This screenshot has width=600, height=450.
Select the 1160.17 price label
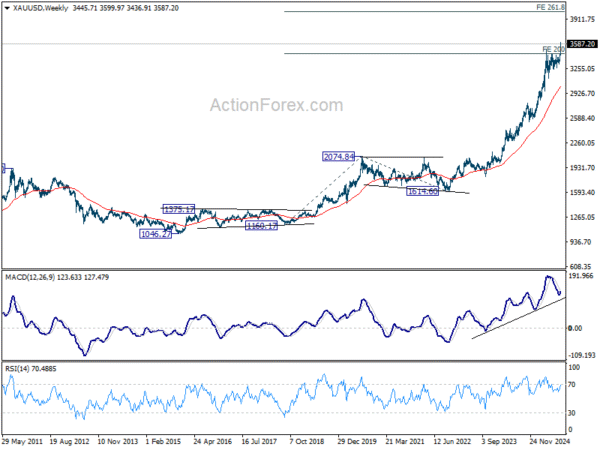point(261,226)
